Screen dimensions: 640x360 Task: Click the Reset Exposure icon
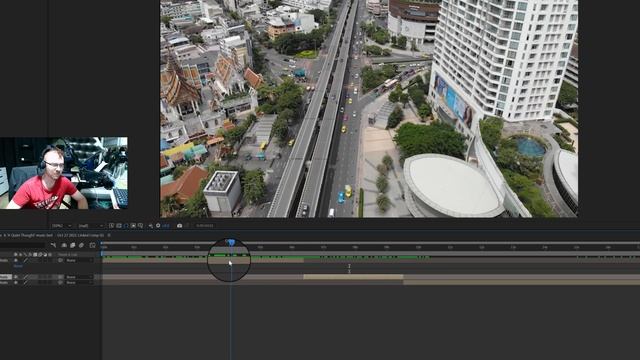158,225
